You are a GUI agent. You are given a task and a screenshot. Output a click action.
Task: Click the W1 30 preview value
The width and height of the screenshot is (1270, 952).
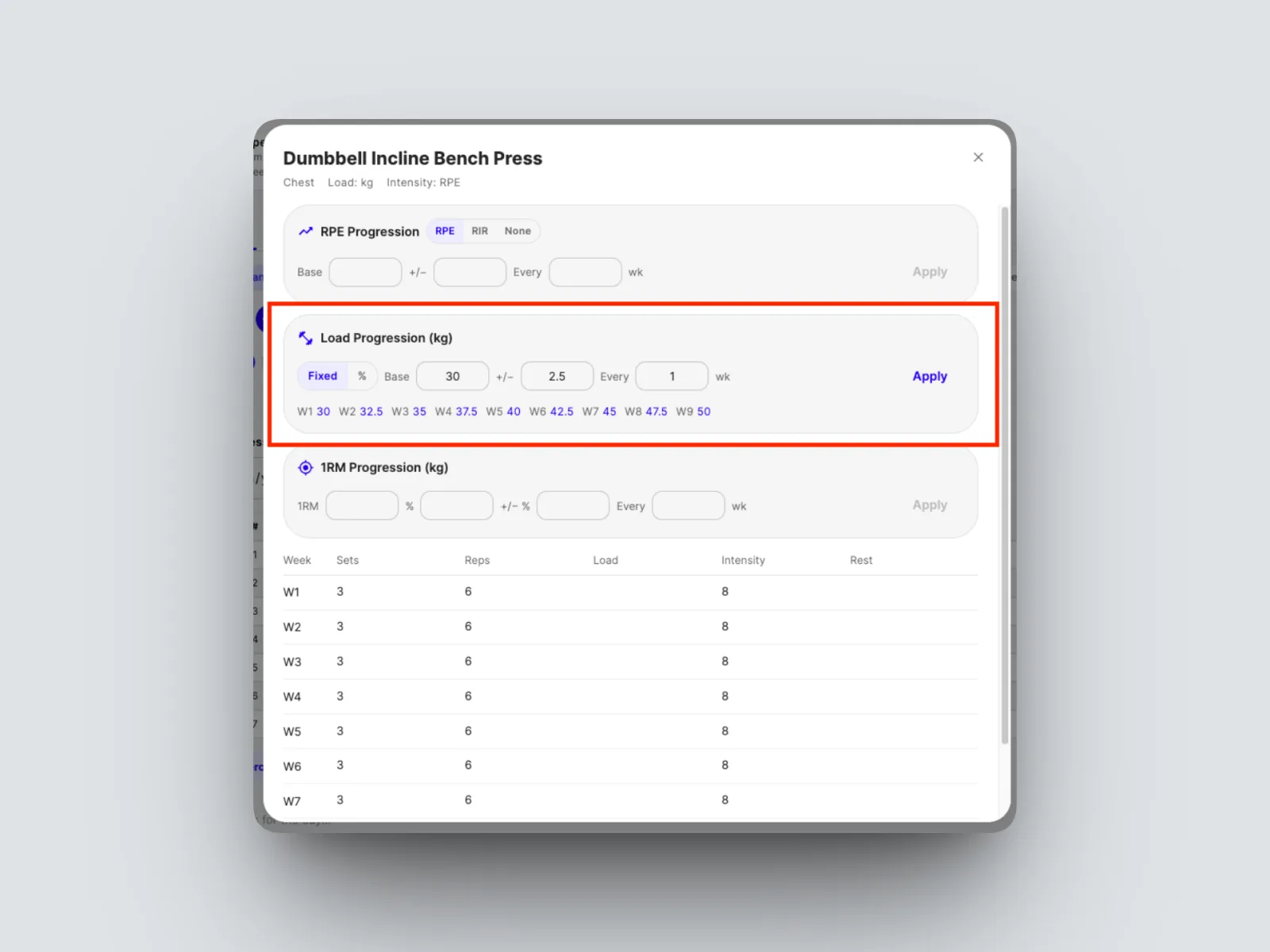click(314, 412)
